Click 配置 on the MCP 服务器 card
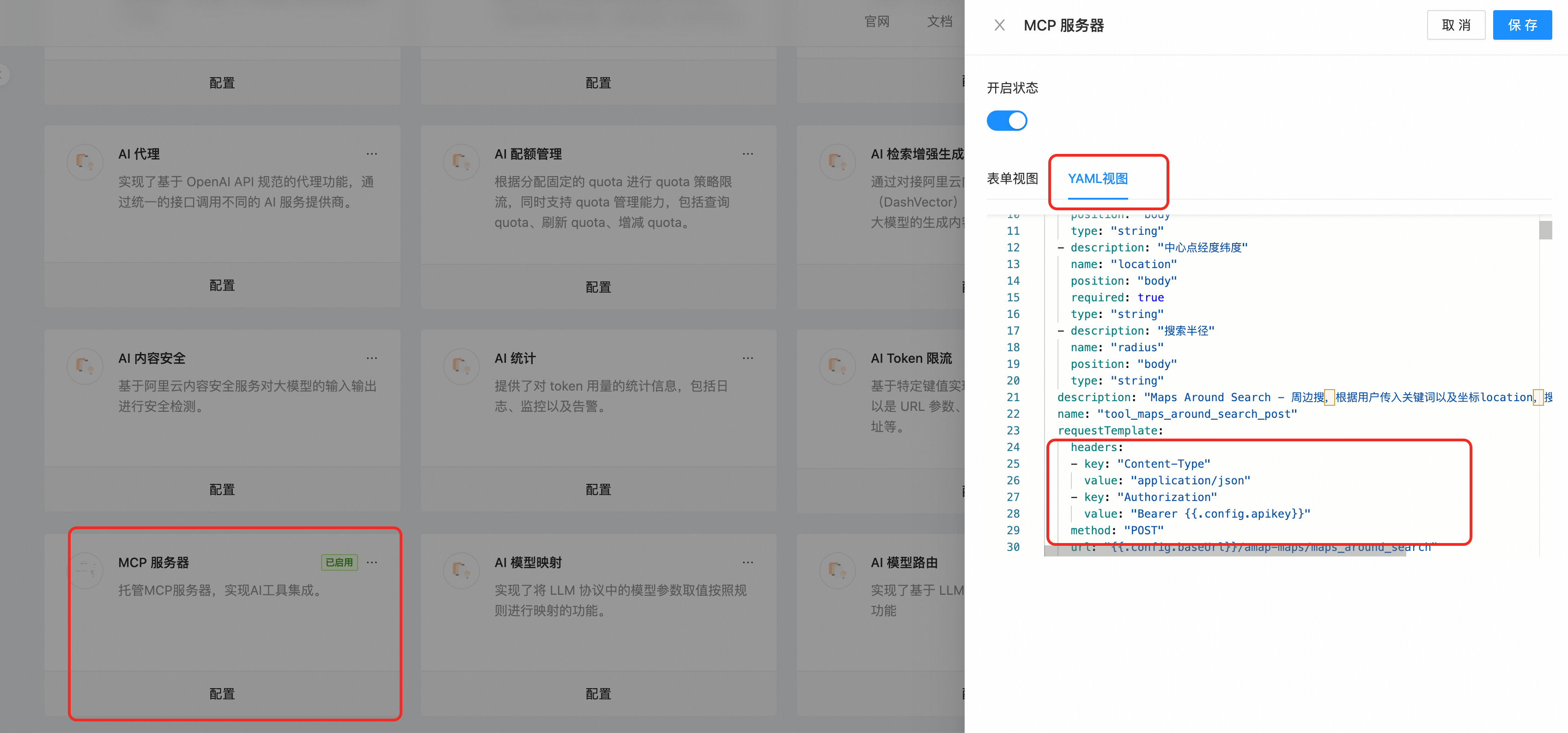Viewport: 1568px width, 733px height. click(x=222, y=693)
